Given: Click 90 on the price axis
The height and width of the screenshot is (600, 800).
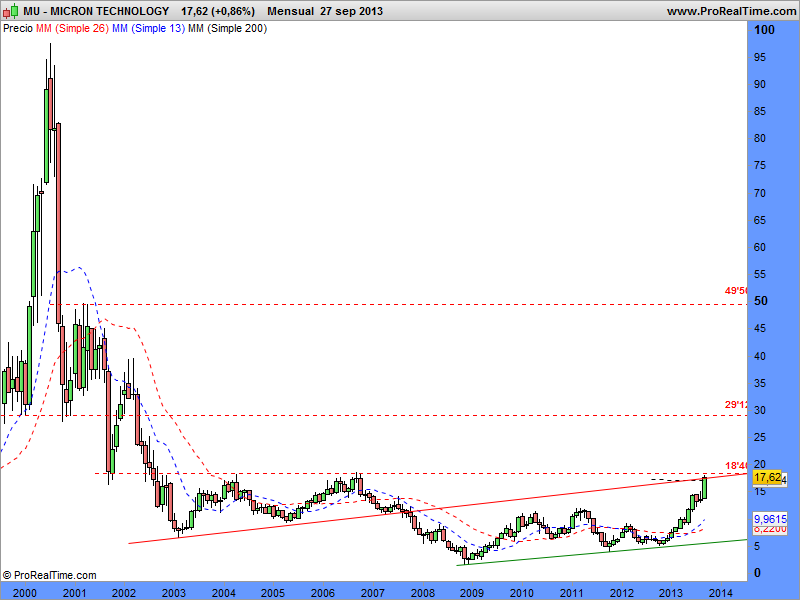Looking at the screenshot, I should coord(760,84).
